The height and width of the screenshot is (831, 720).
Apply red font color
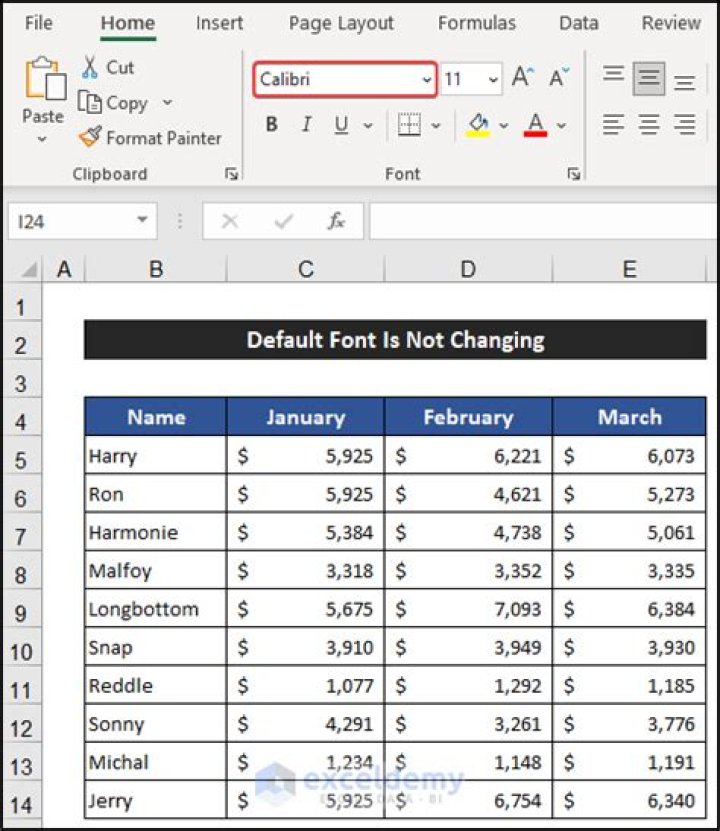(535, 125)
